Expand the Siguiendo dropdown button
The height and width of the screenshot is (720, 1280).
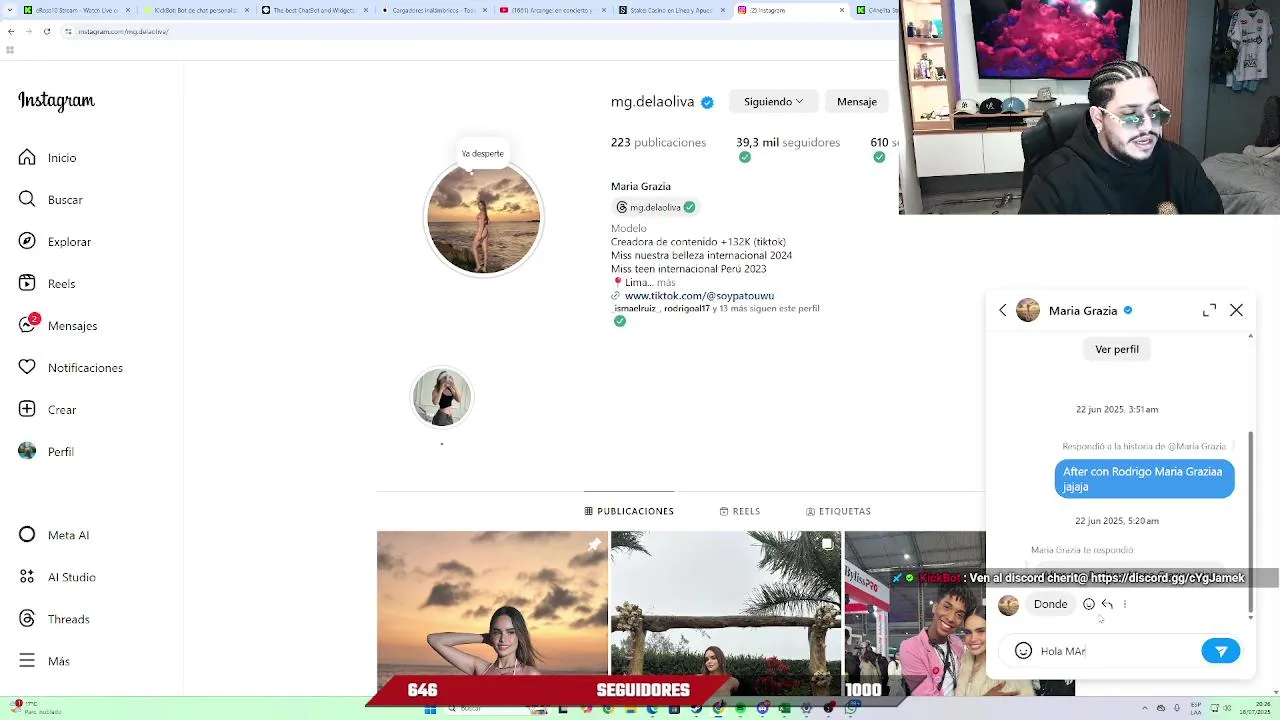773,102
